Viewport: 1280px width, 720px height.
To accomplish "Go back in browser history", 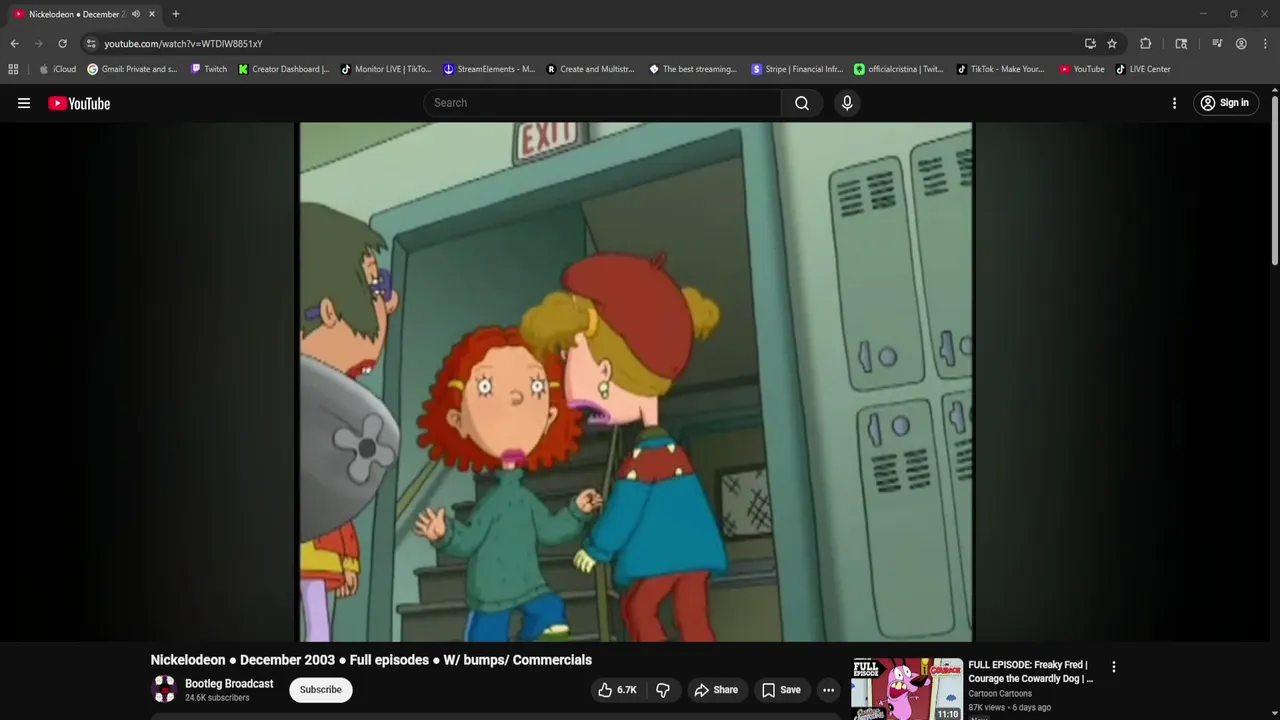I will [x=14, y=44].
